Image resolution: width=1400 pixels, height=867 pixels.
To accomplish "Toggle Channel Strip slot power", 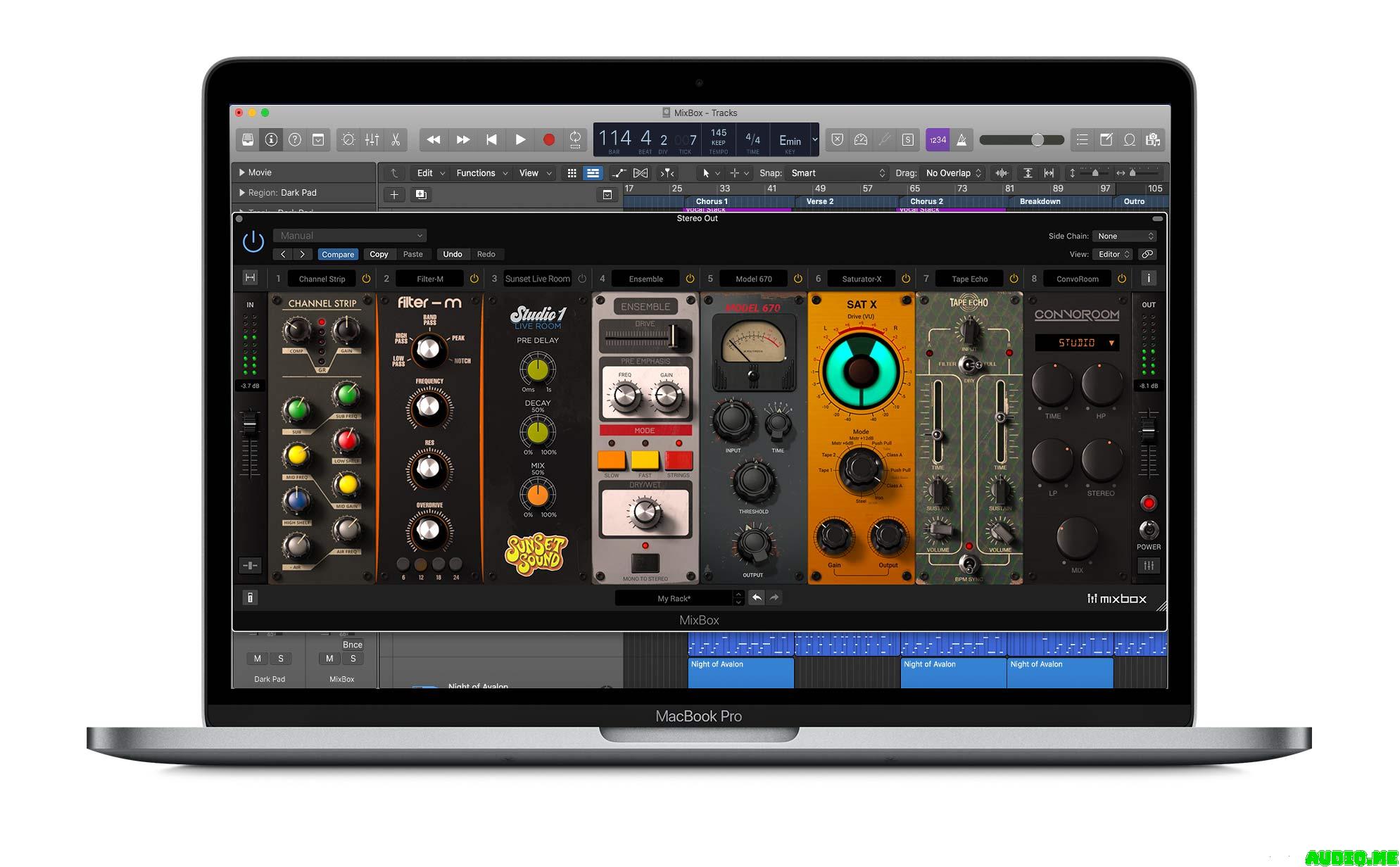I will click(366, 279).
